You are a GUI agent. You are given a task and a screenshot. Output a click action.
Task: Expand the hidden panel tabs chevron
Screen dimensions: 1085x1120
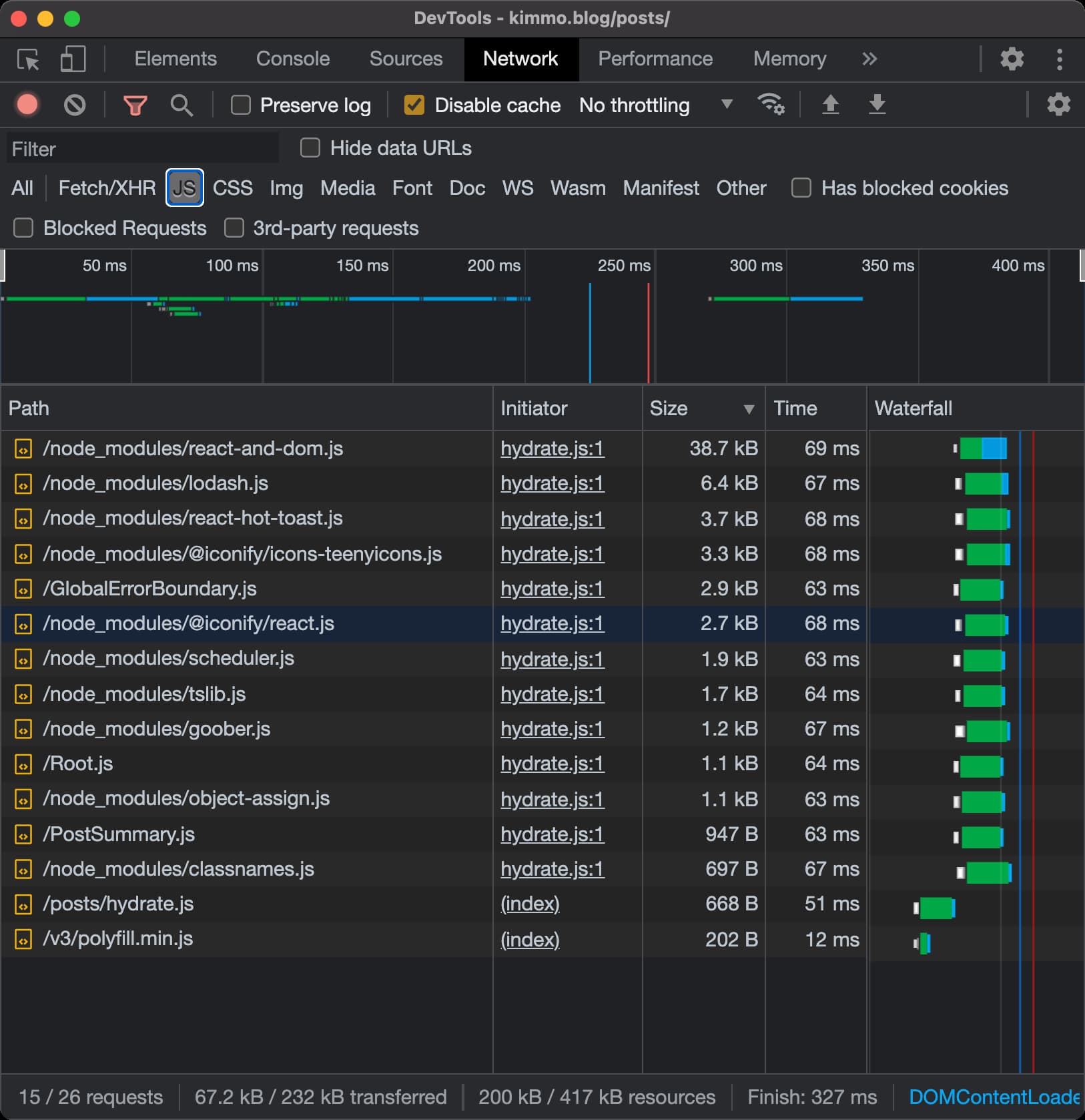(869, 59)
